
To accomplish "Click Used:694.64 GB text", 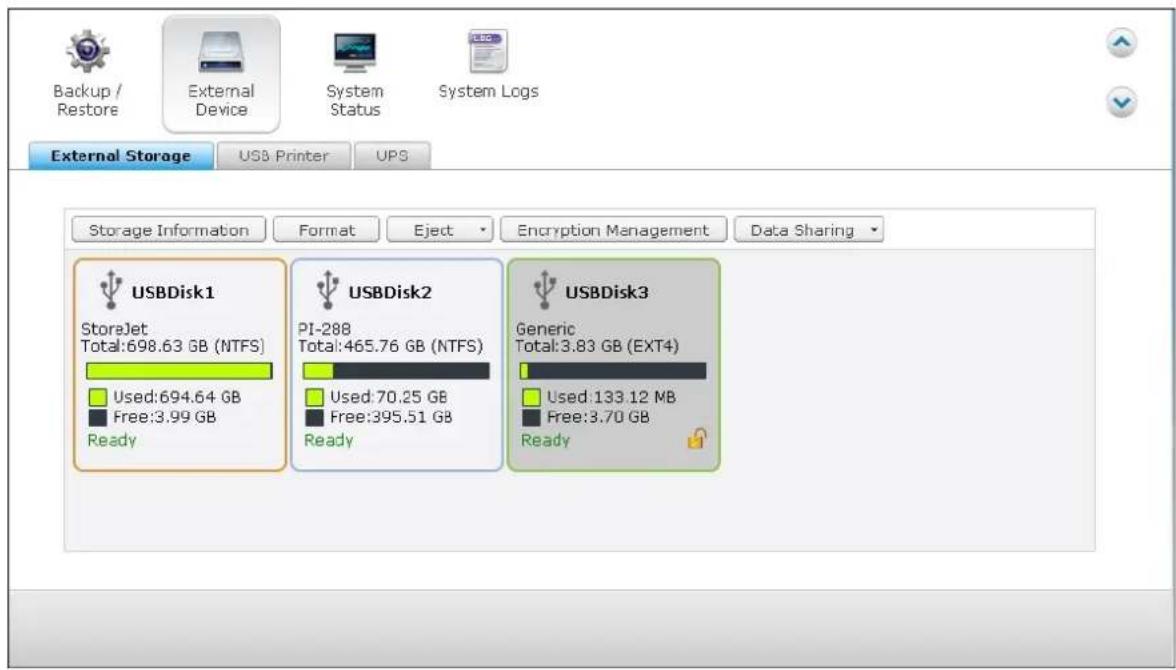I will 177,398.
